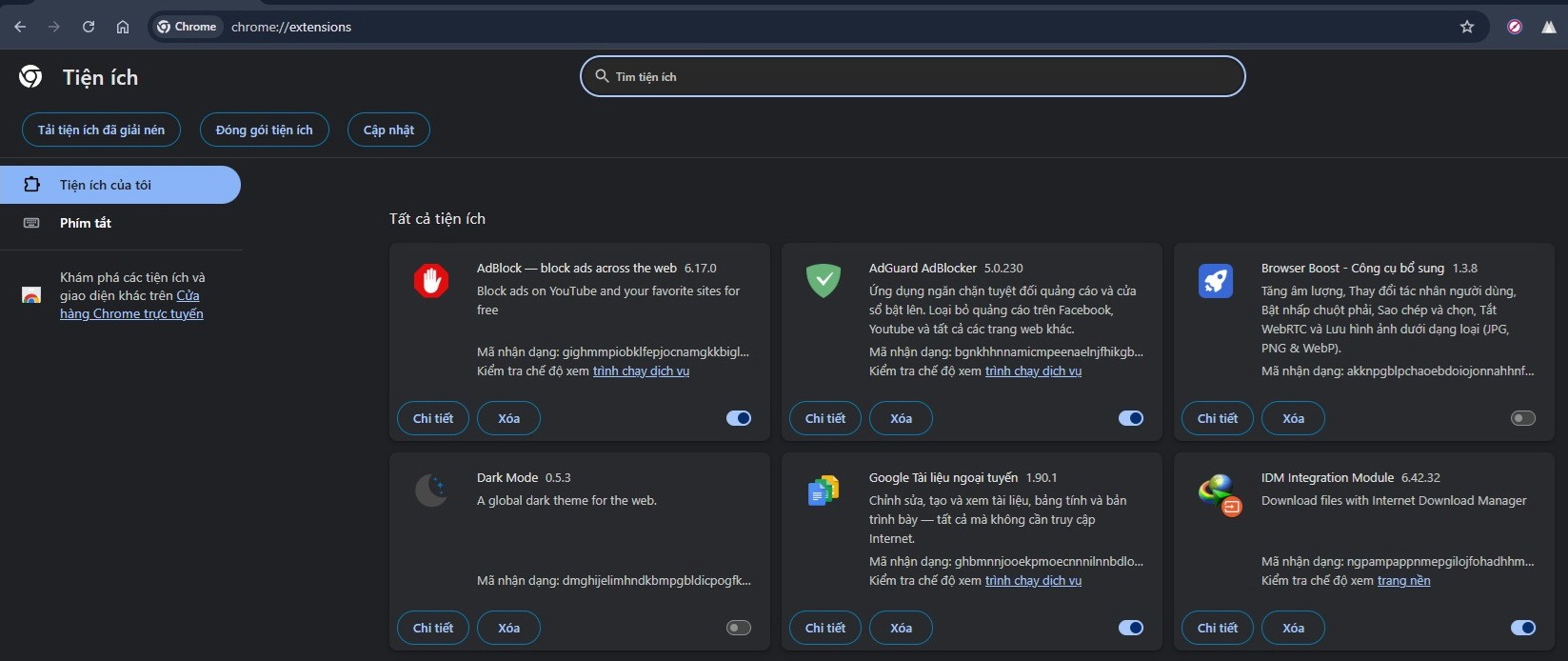Open AdGuard trình chạy dịch vụ link
1568x661 pixels.
[x=1033, y=371]
